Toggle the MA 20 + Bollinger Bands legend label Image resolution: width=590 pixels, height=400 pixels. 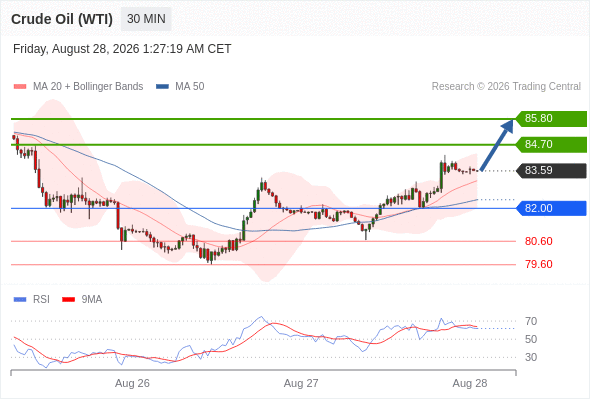pos(88,87)
